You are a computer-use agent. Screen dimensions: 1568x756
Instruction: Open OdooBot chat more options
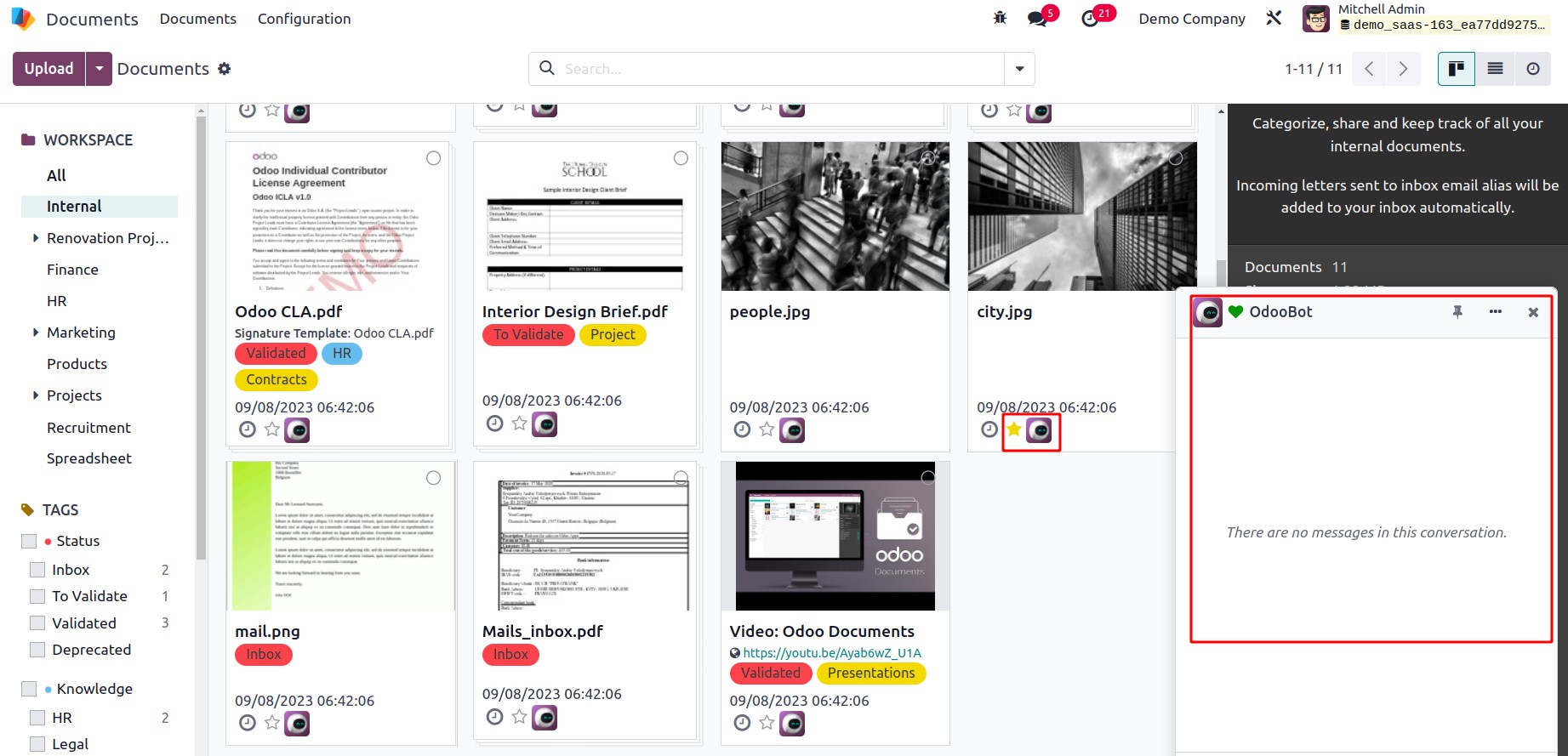pyautogui.click(x=1495, y=312)
